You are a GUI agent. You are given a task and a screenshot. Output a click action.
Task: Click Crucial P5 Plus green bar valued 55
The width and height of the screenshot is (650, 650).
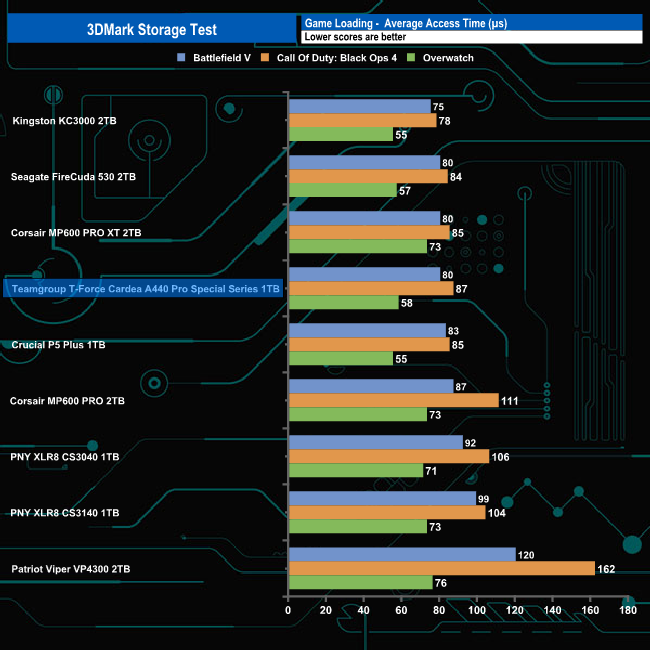click(x=341, y=358)
